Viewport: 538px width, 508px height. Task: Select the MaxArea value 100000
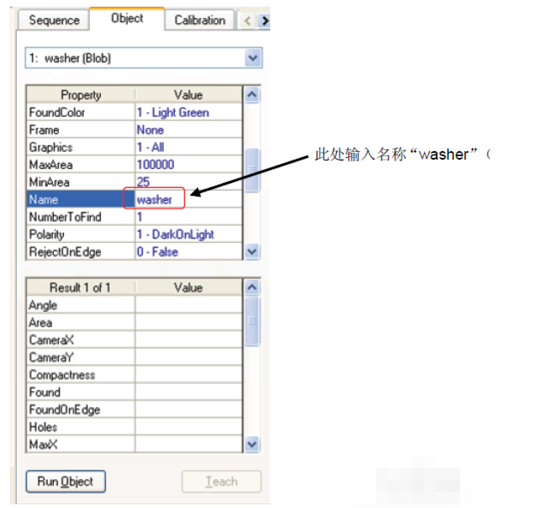189,164
